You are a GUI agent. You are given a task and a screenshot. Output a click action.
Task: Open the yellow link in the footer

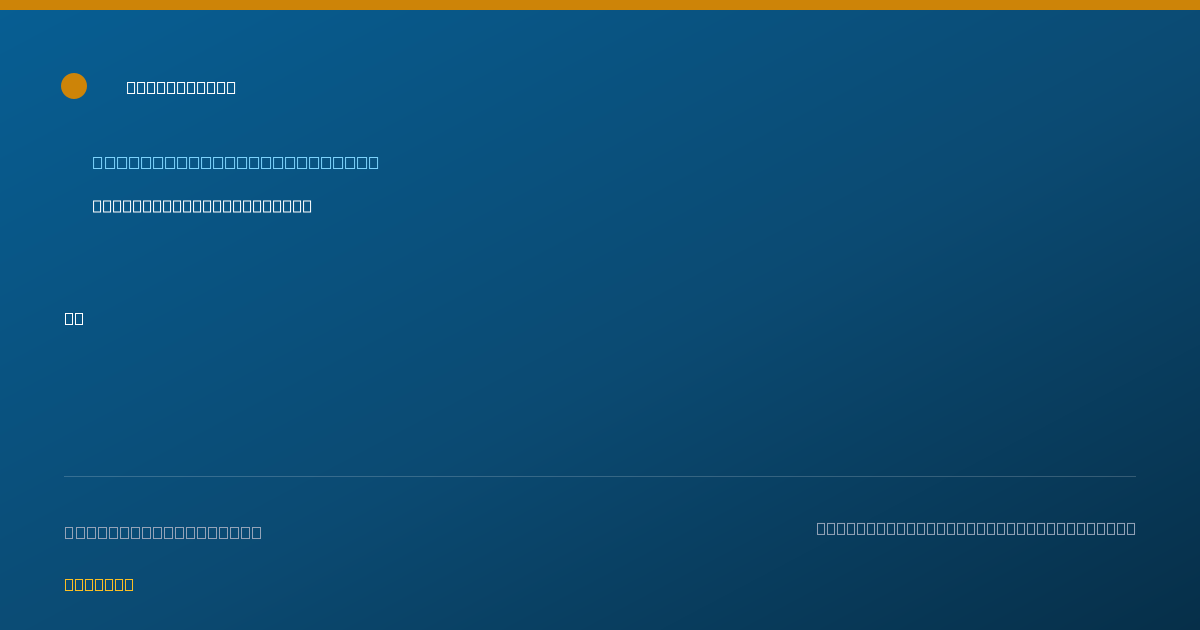coord(99,584)
